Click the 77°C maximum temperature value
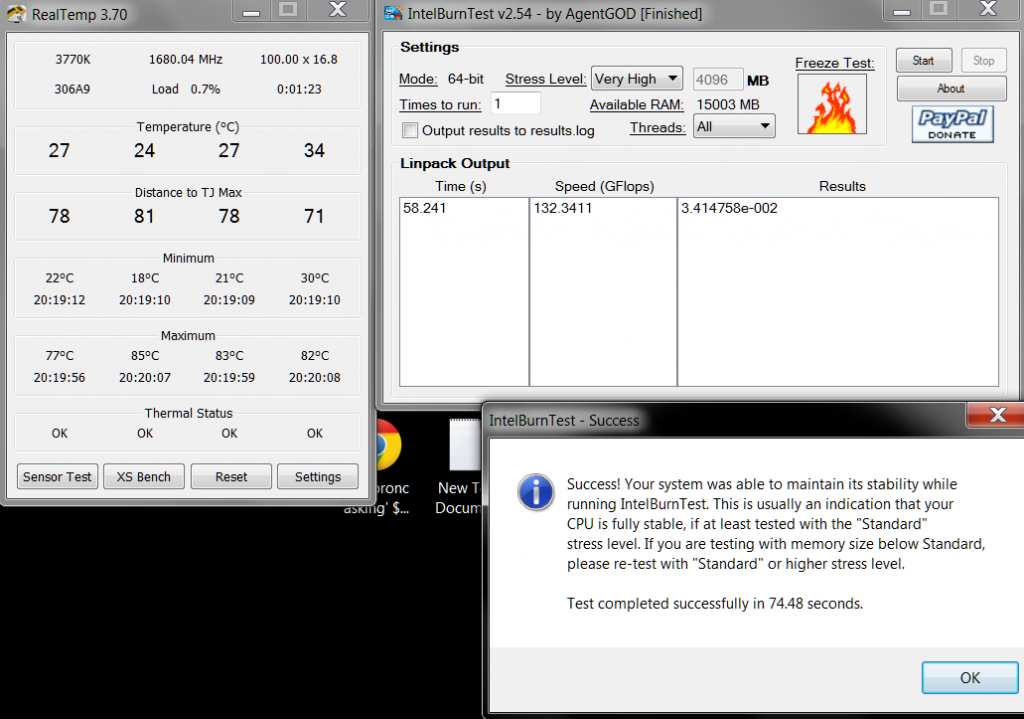 [x=59, y=356]
